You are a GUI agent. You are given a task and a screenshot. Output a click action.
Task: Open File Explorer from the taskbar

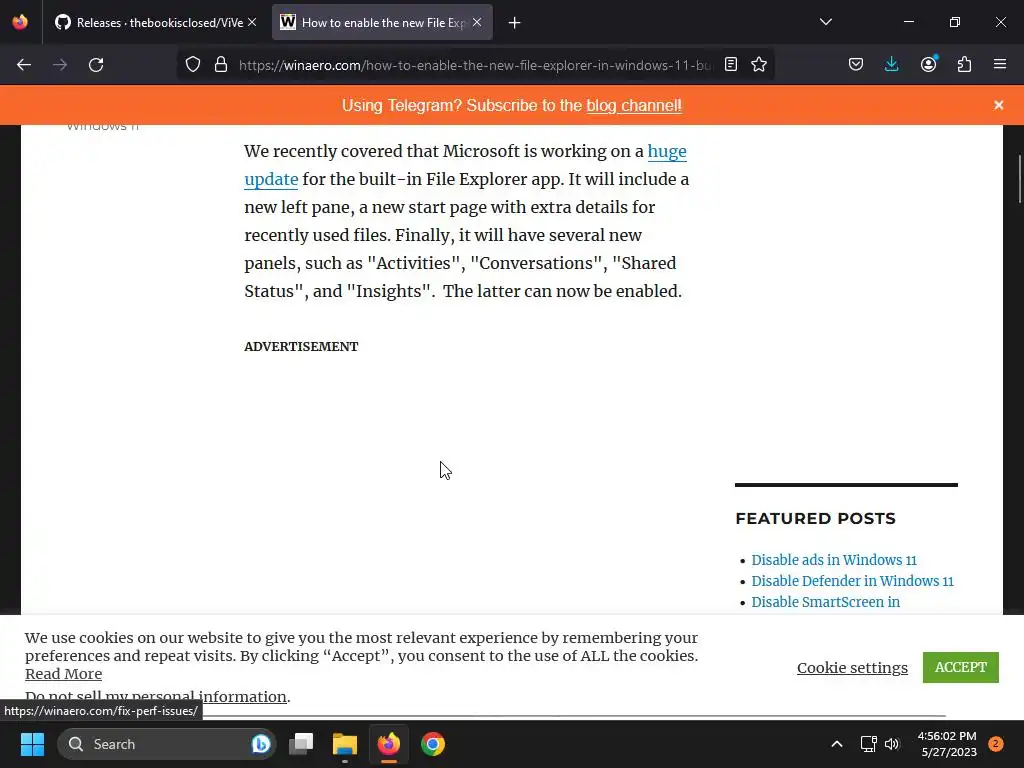coord(345,744)
